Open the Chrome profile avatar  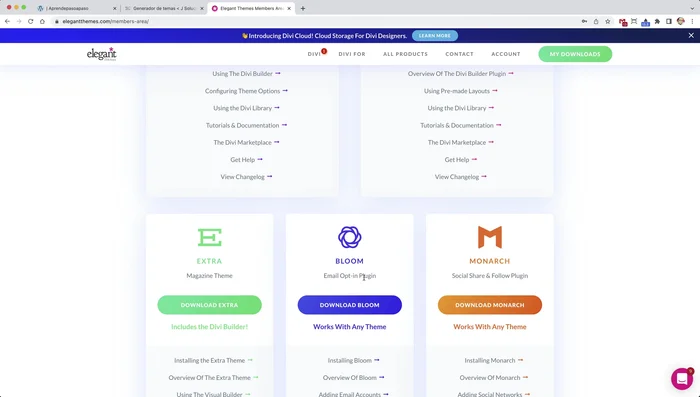coord(681,21)
